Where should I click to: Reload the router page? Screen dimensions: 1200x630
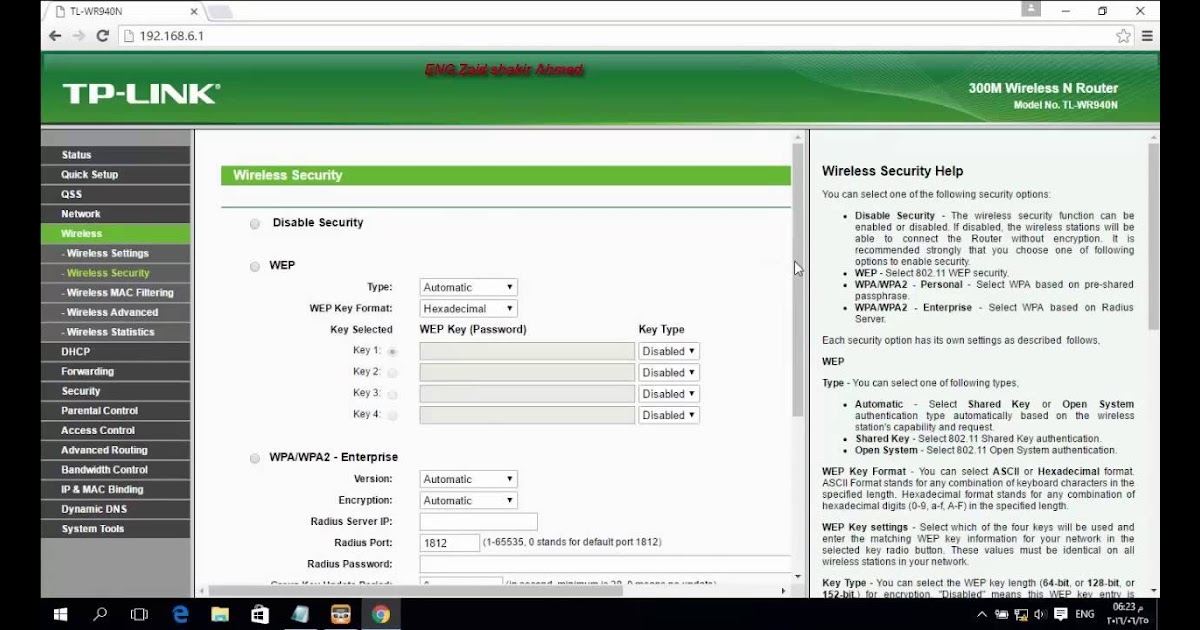point(102,35)
